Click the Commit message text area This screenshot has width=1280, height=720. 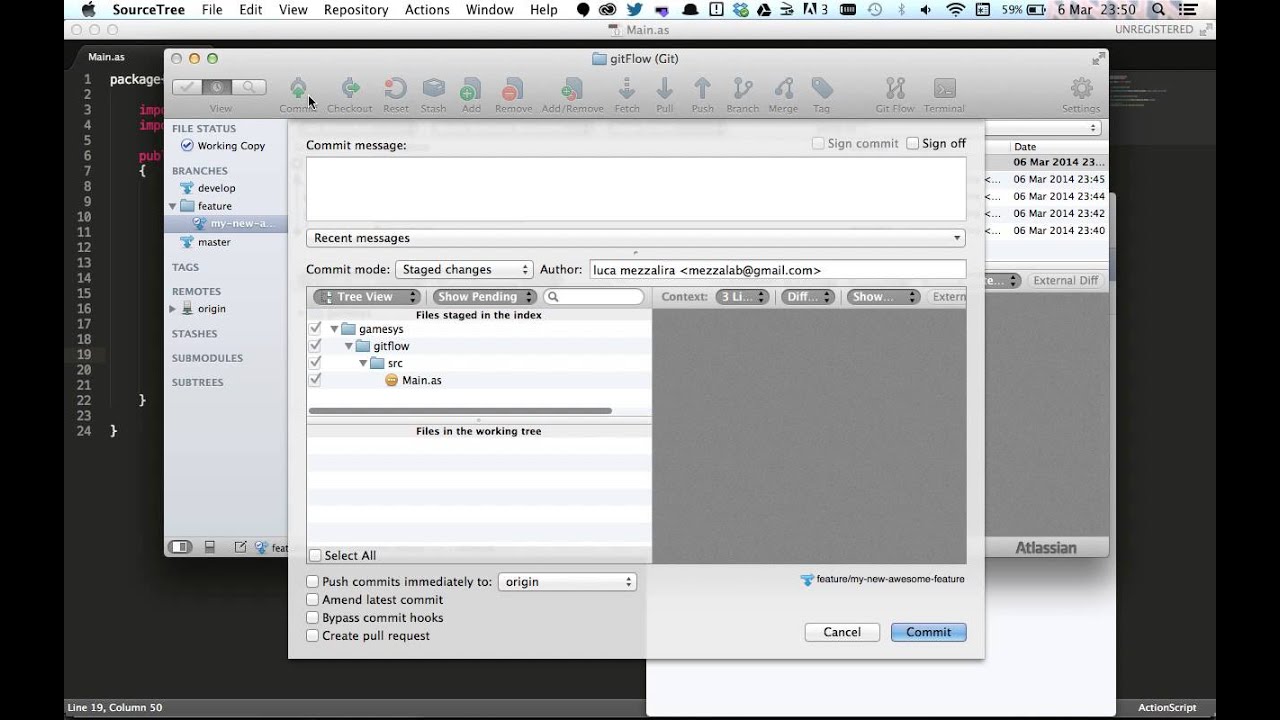point(636,188)
